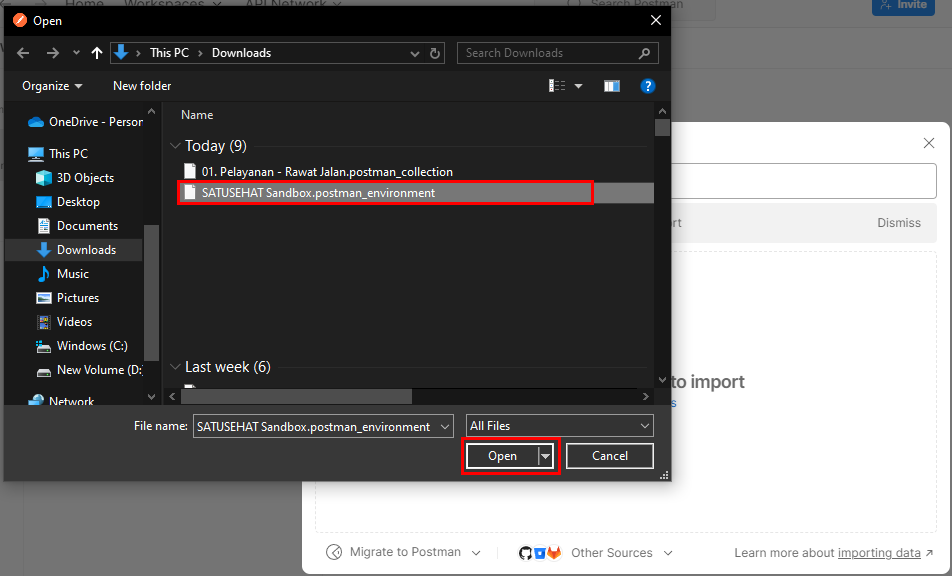
Task: Close the Open file dialog
Action: pos(656,20)
